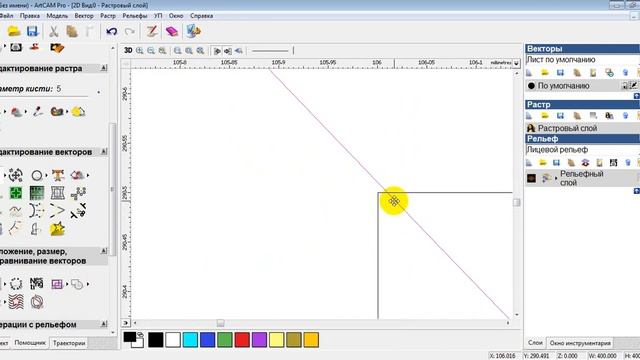
Task: Zoom out on the 2D view
Action: click(151, 51)
